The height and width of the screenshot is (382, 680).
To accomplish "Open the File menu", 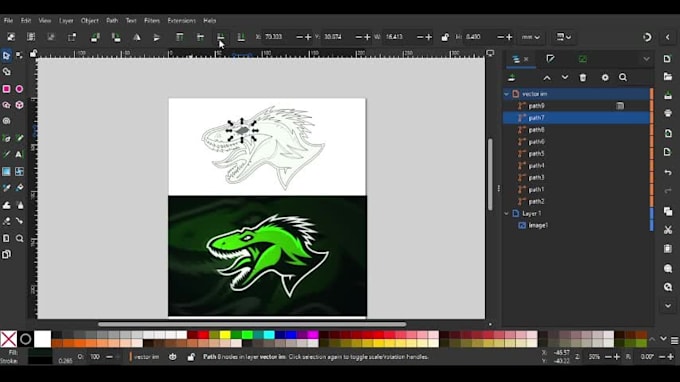I will tap(8, 20).
